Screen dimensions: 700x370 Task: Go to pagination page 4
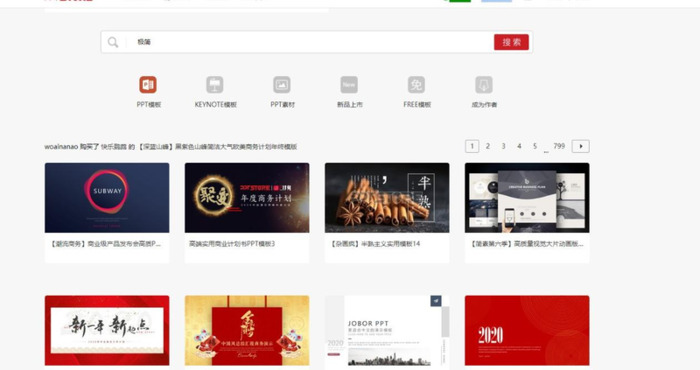pos(519,146)
